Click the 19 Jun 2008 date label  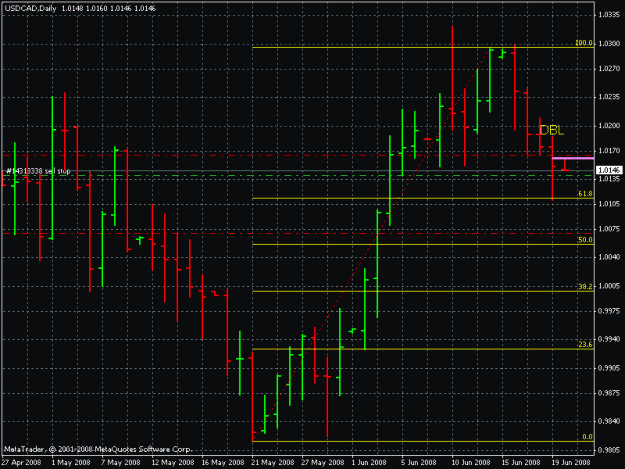(x=571, y=462)
